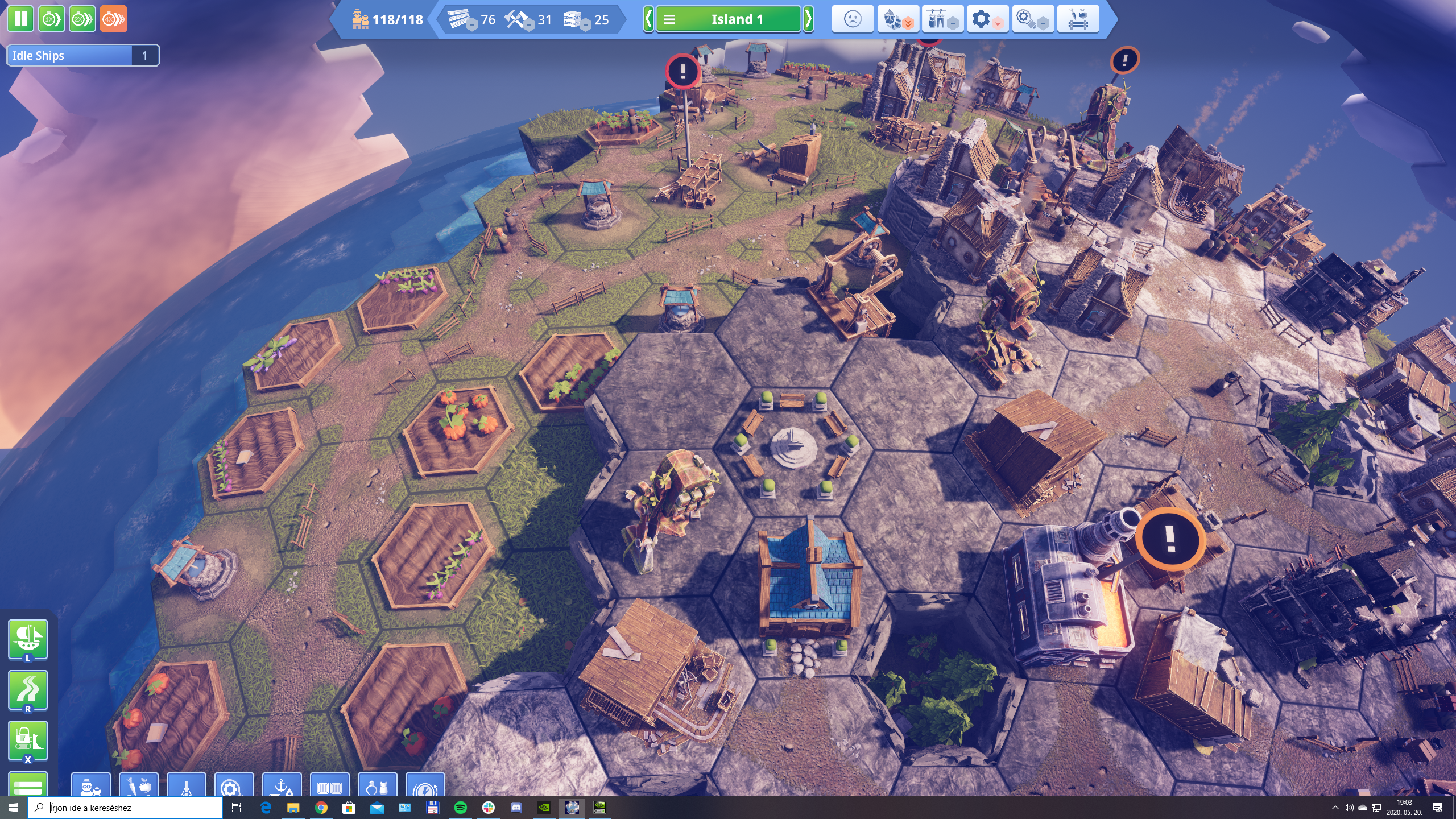The height and width of the screenshot is (819, 1456).
Task: Open the Windows notification center
Action: [1437, 808]
